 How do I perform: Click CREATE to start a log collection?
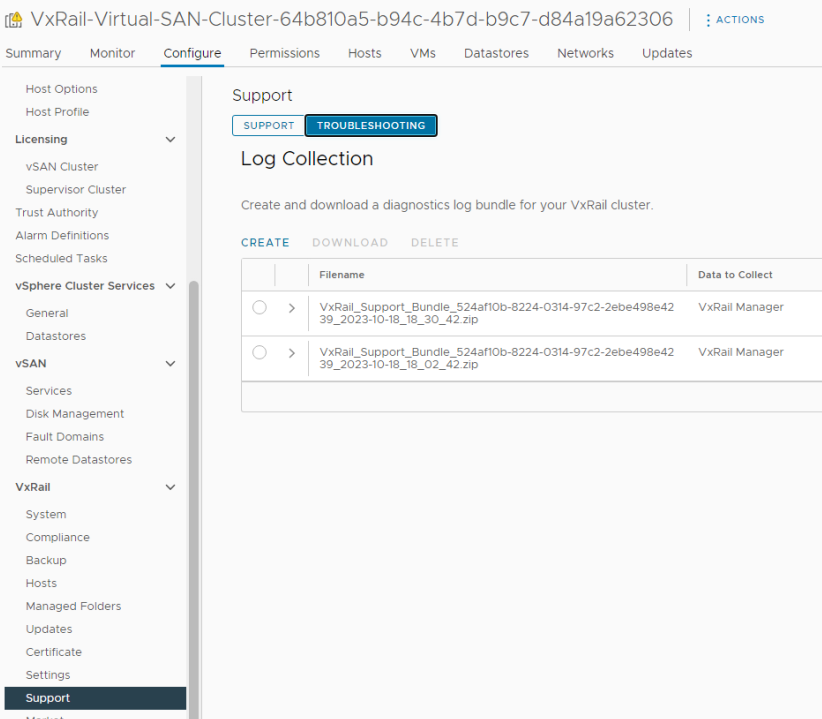click(x=264, y=242)
